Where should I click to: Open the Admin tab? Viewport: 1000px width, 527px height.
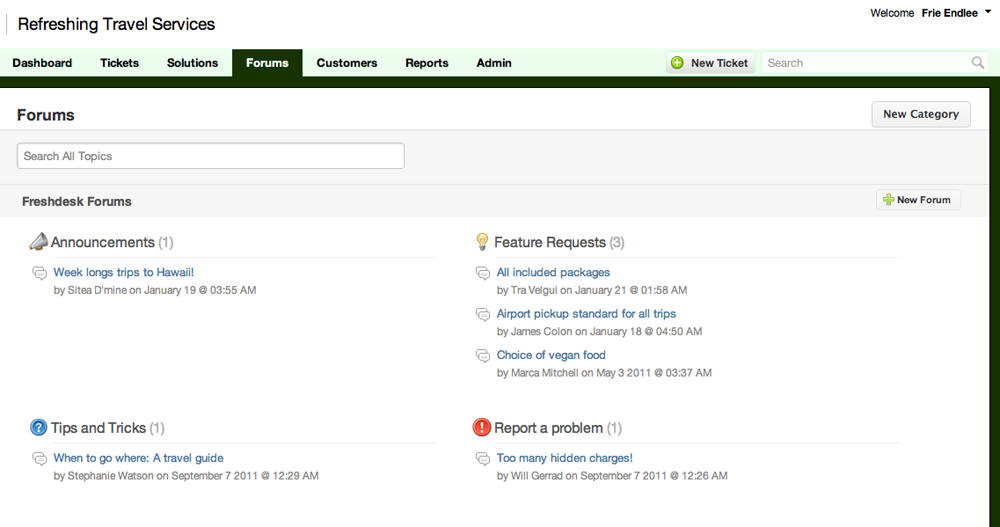point(494,63)
